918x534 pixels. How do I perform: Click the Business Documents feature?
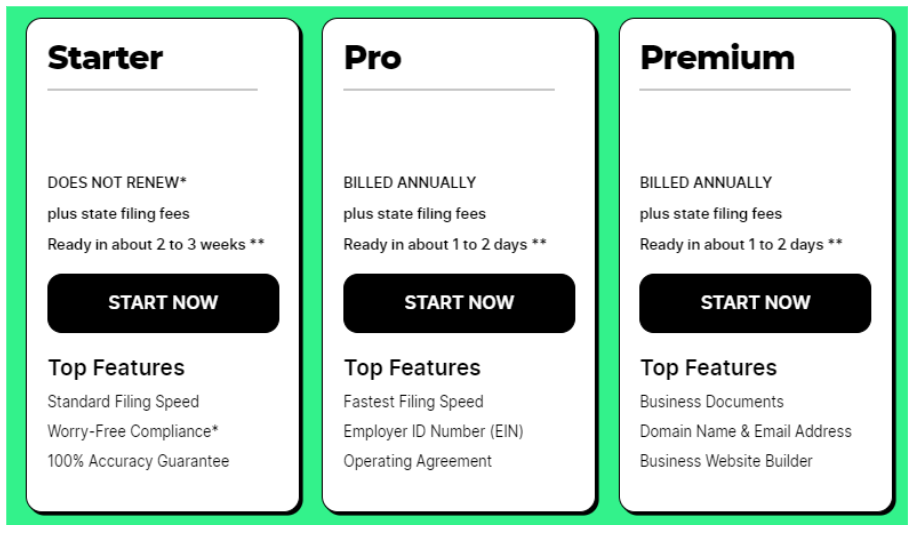pyautogui.click(x=711, y=402)
